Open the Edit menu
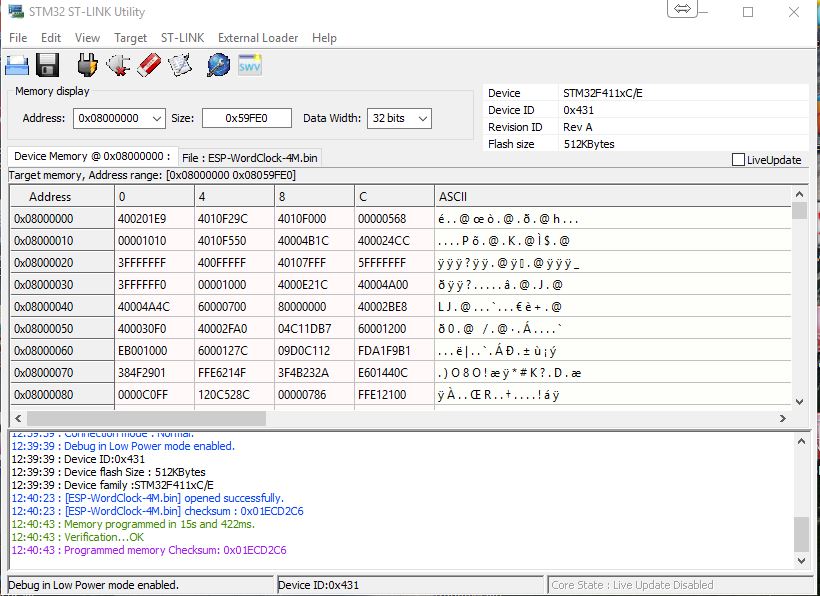The height and width of the screenshot is (596, 820). [x=51, y=38]
